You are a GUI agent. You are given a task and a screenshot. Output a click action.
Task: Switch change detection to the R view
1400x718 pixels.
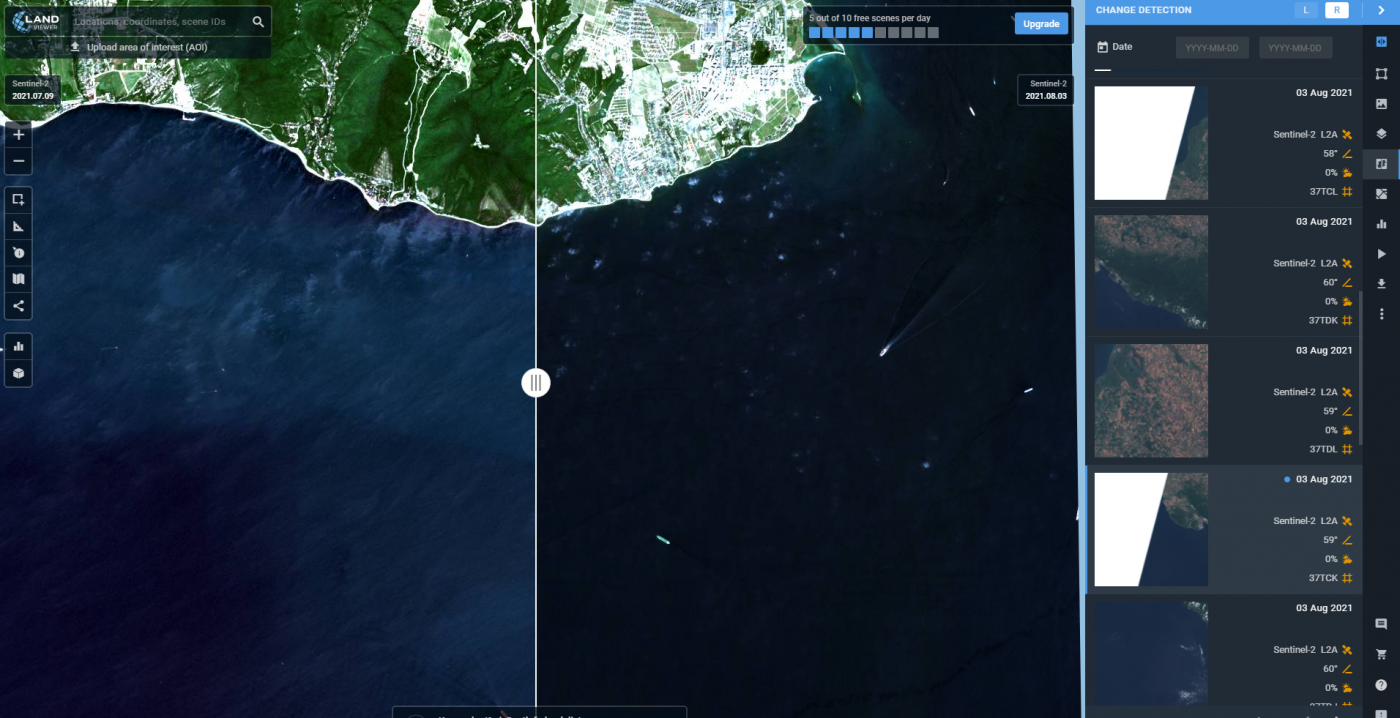1337,10
